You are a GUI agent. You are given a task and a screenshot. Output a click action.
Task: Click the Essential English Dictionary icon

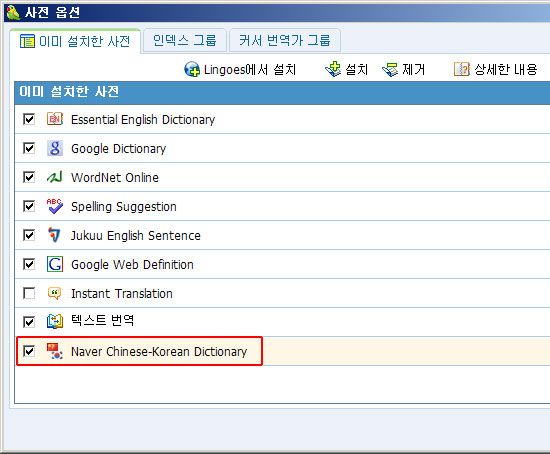click(55, 119)
